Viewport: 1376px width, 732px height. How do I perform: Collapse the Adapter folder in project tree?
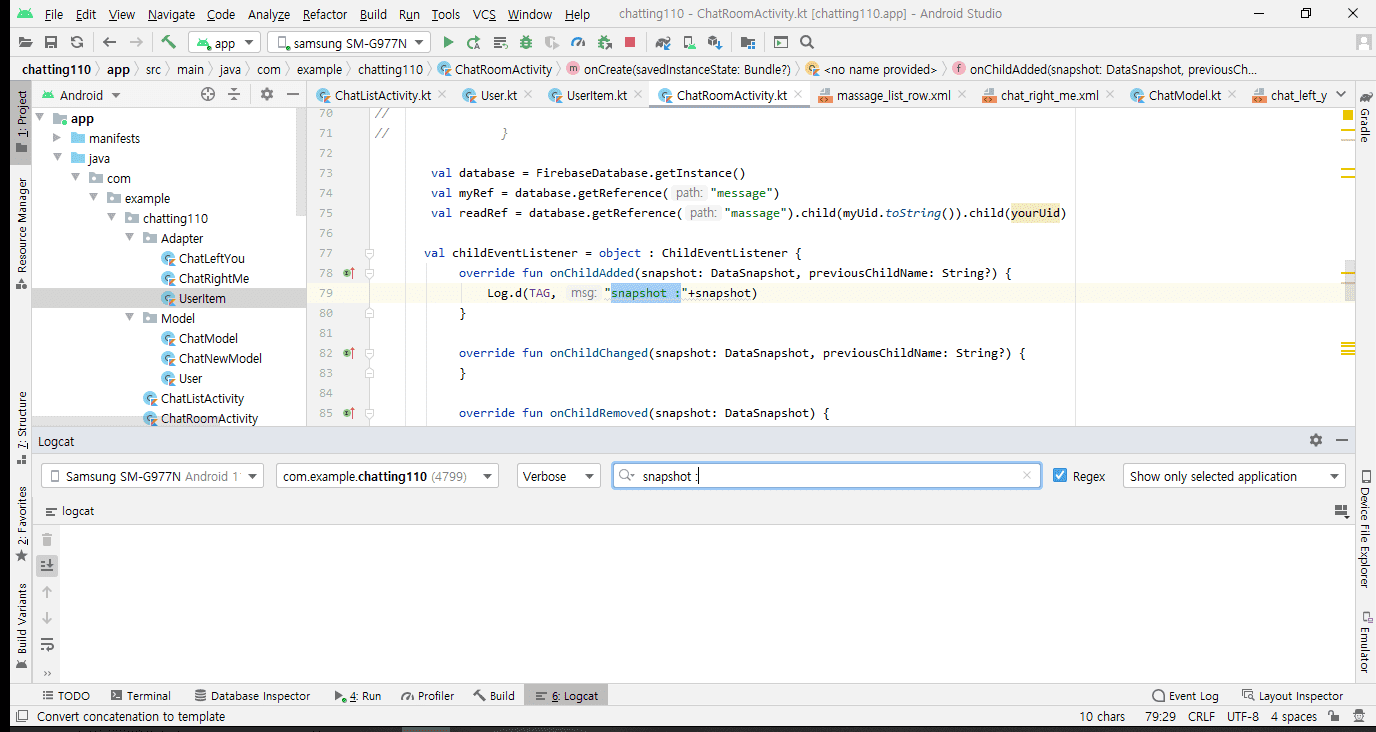click(130, 238)
